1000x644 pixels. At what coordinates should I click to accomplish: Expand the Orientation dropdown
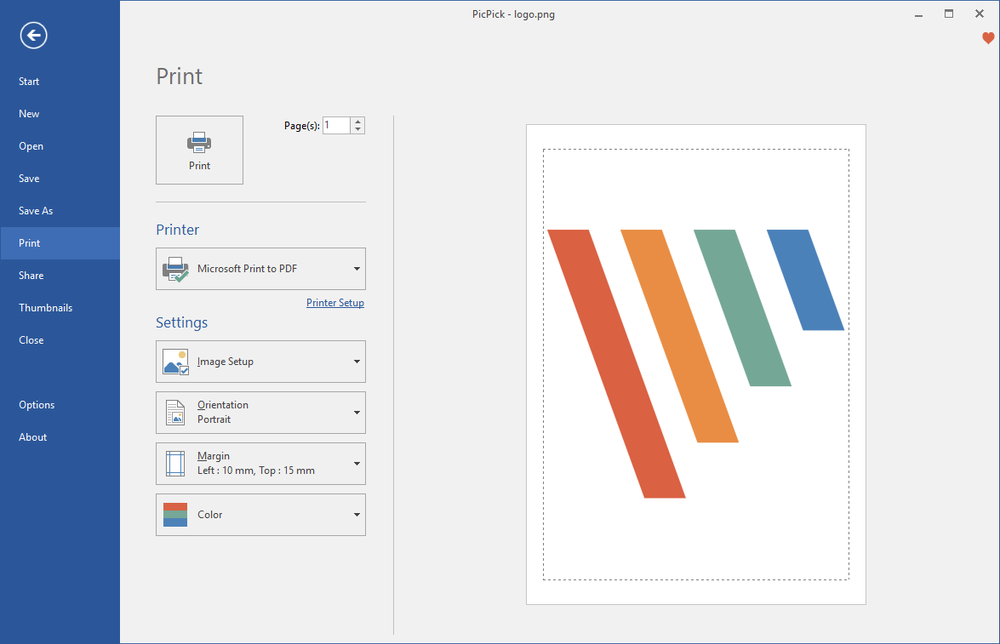tap(356, 412)
